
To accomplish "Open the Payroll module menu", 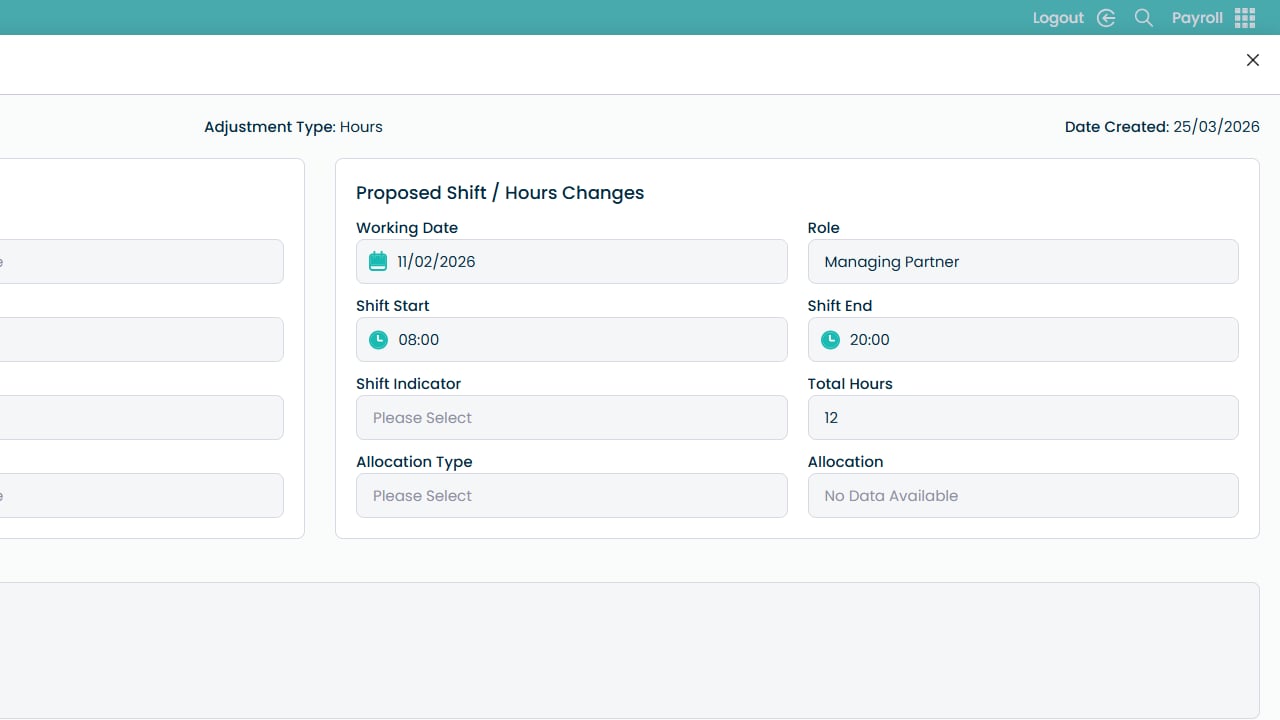I will (x=1197, y=18).
